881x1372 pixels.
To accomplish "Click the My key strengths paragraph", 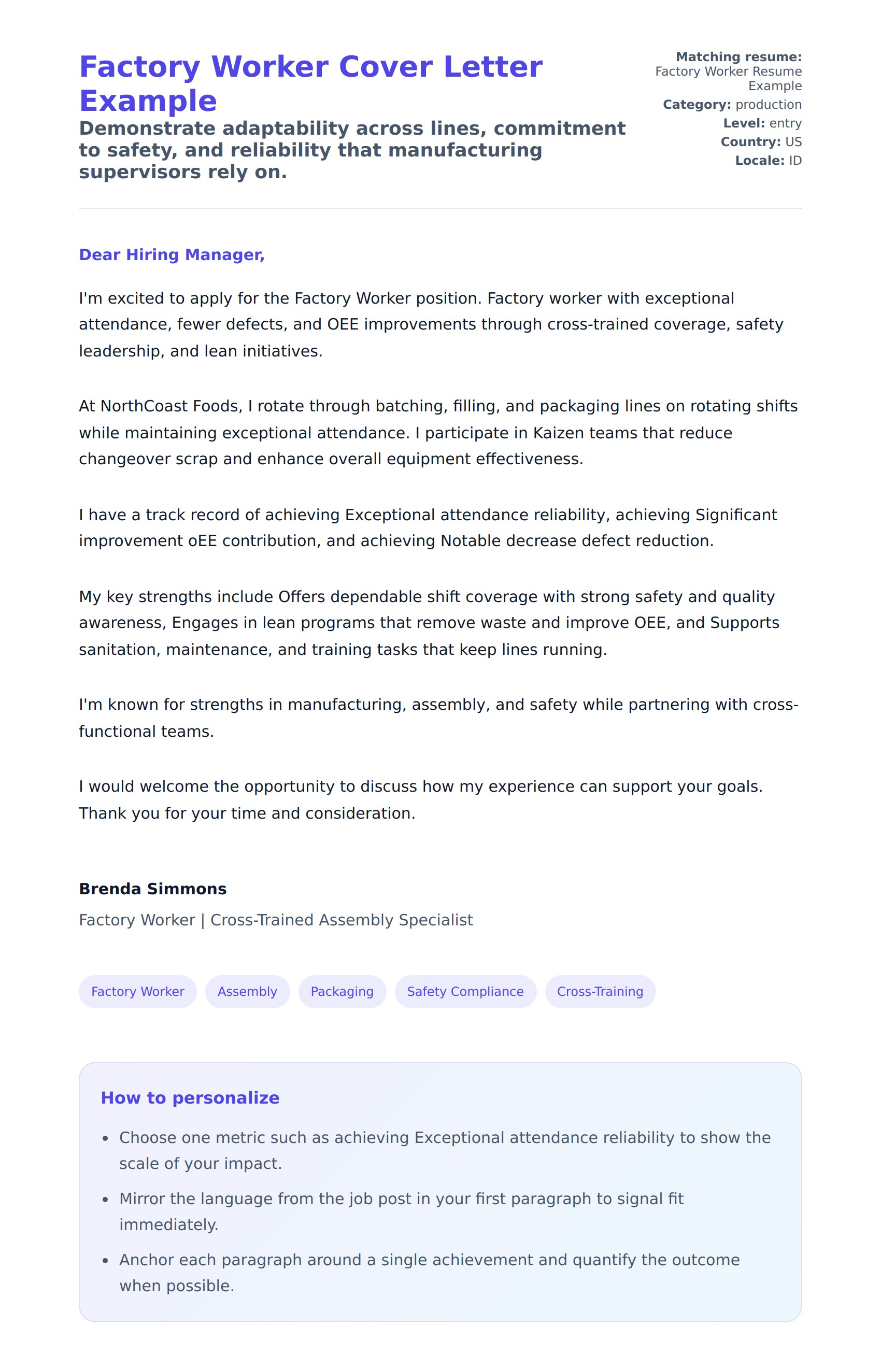I will coord(429,623).
